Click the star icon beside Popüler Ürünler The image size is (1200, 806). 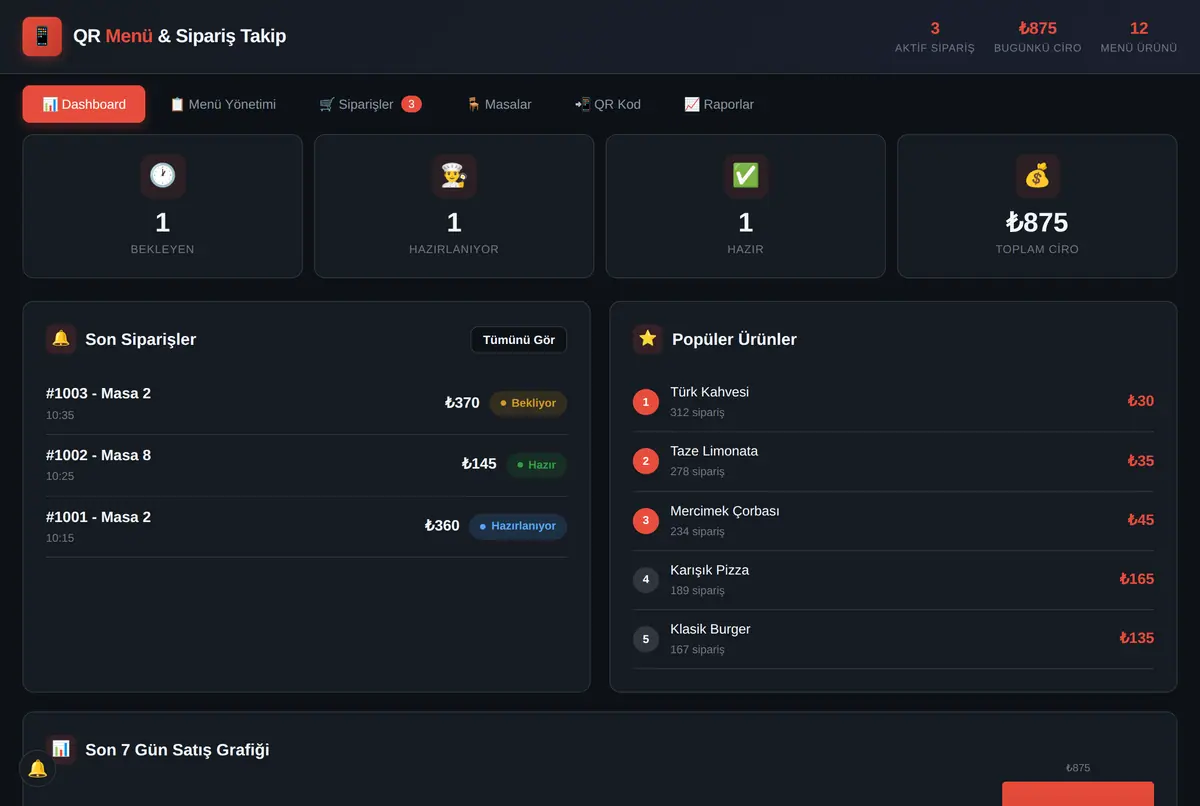648,339
